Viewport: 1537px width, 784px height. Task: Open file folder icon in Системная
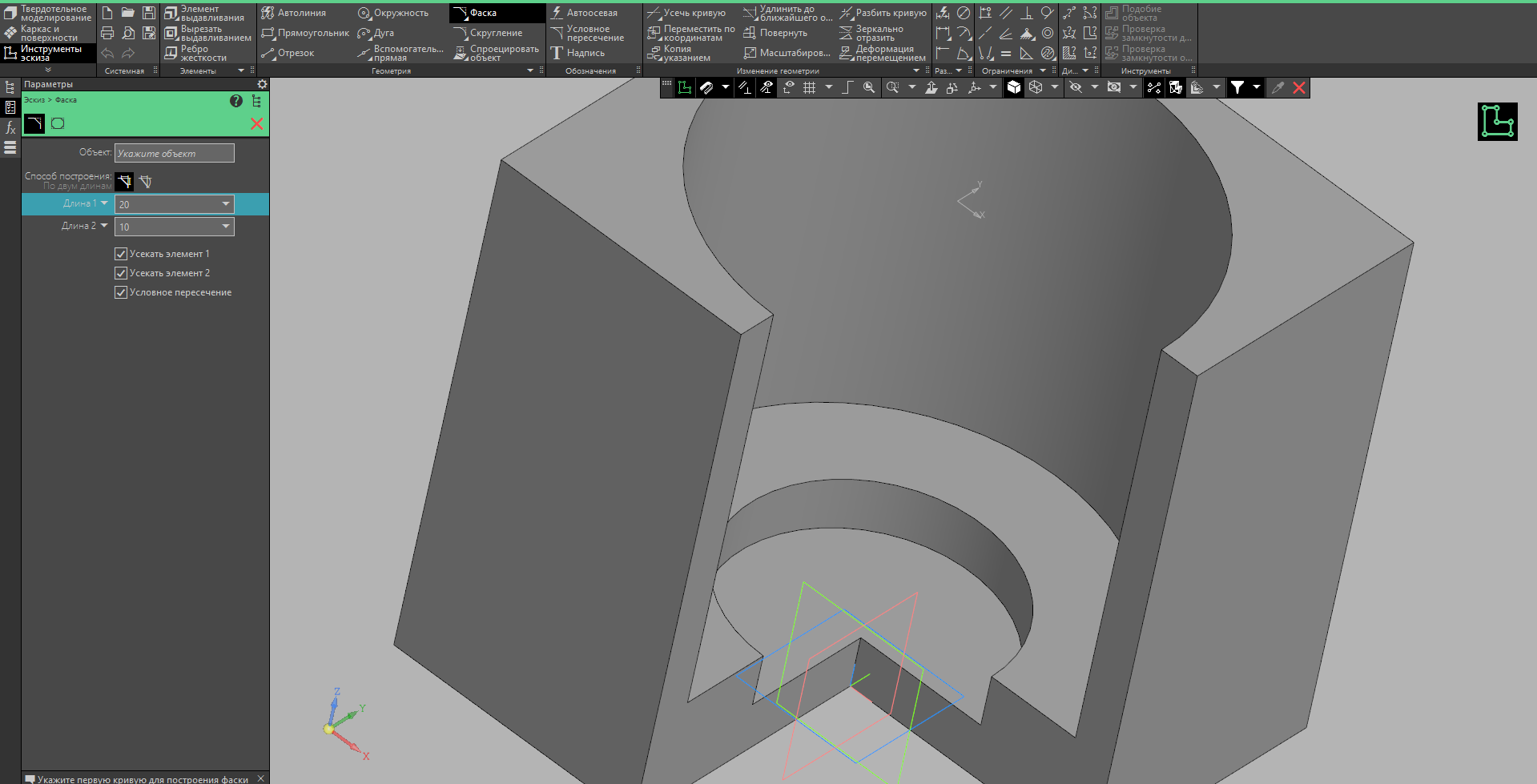tap(128, 13)
